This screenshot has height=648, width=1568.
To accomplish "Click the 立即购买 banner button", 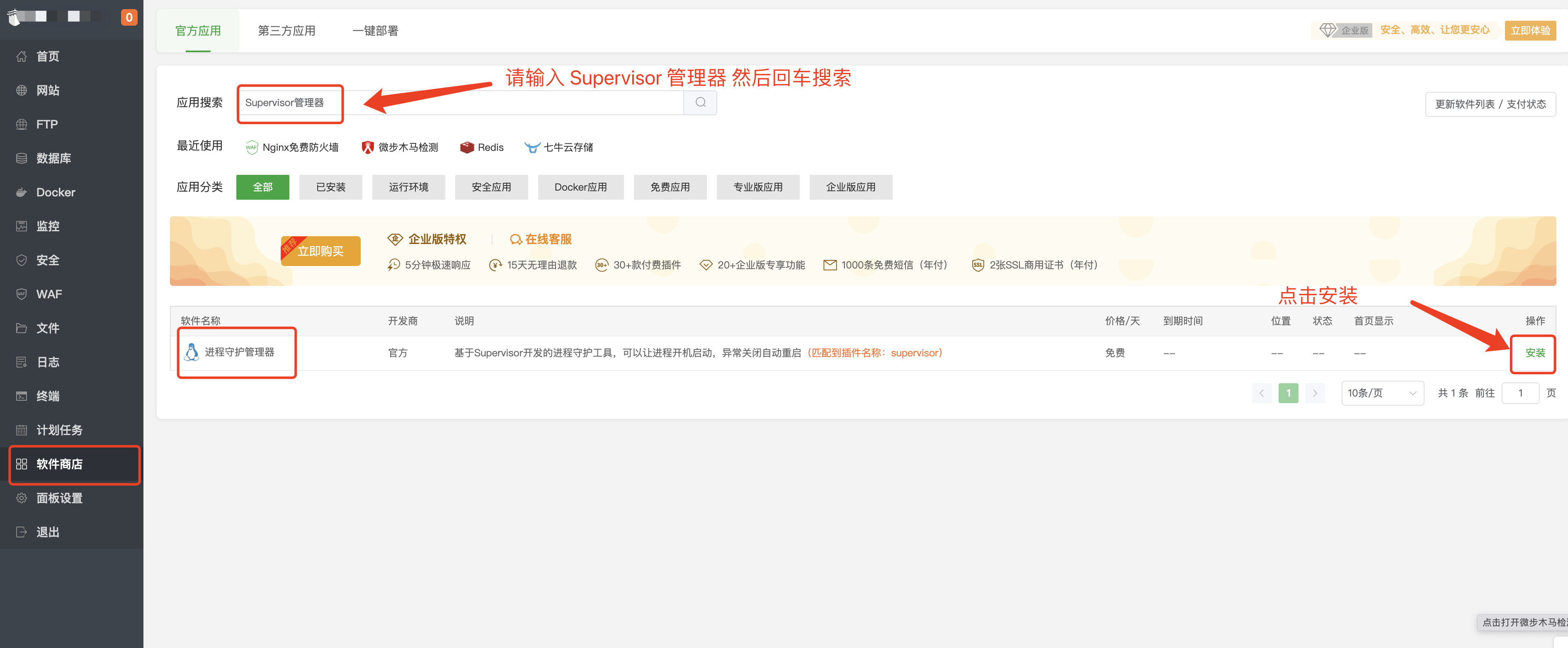I will pyautogui.click(x=321, y=251).
